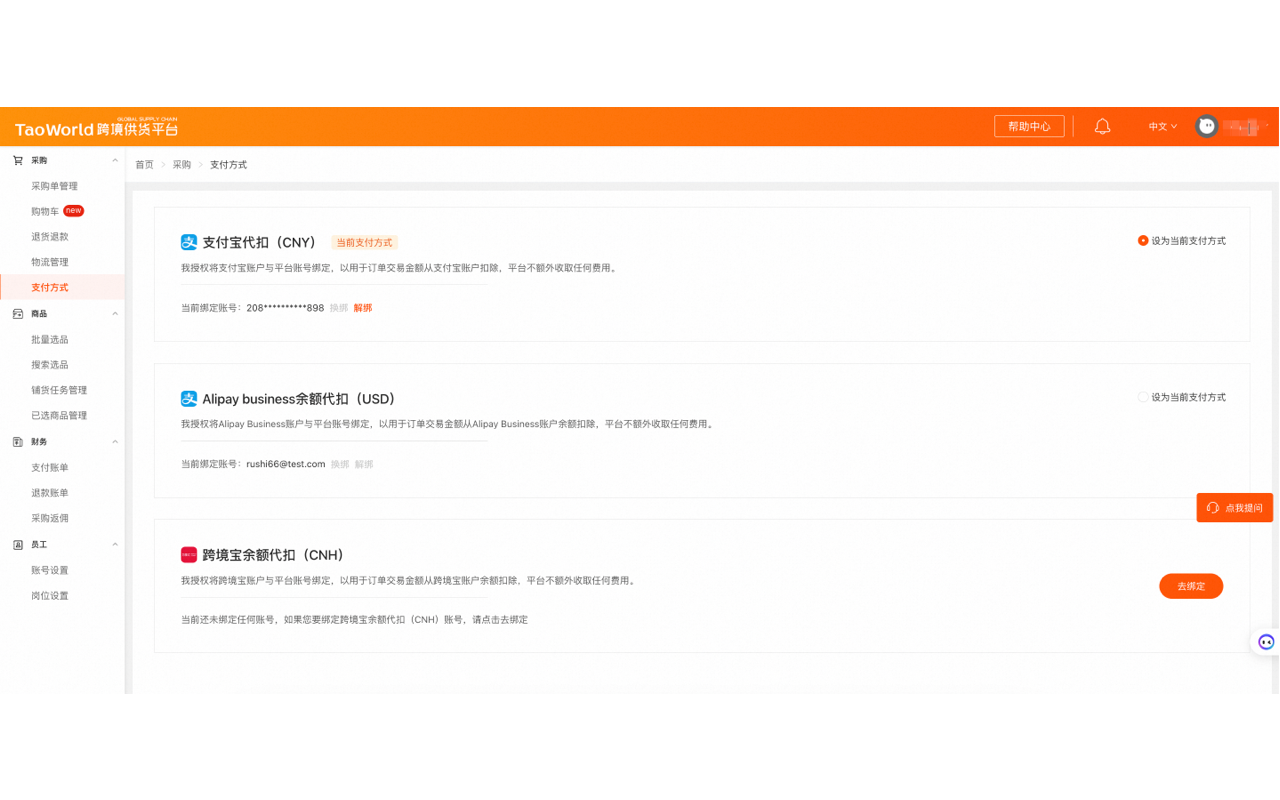Click the 商品 section icon
1280x800 pixels.
pyautogui.click(x=18, y=314)
